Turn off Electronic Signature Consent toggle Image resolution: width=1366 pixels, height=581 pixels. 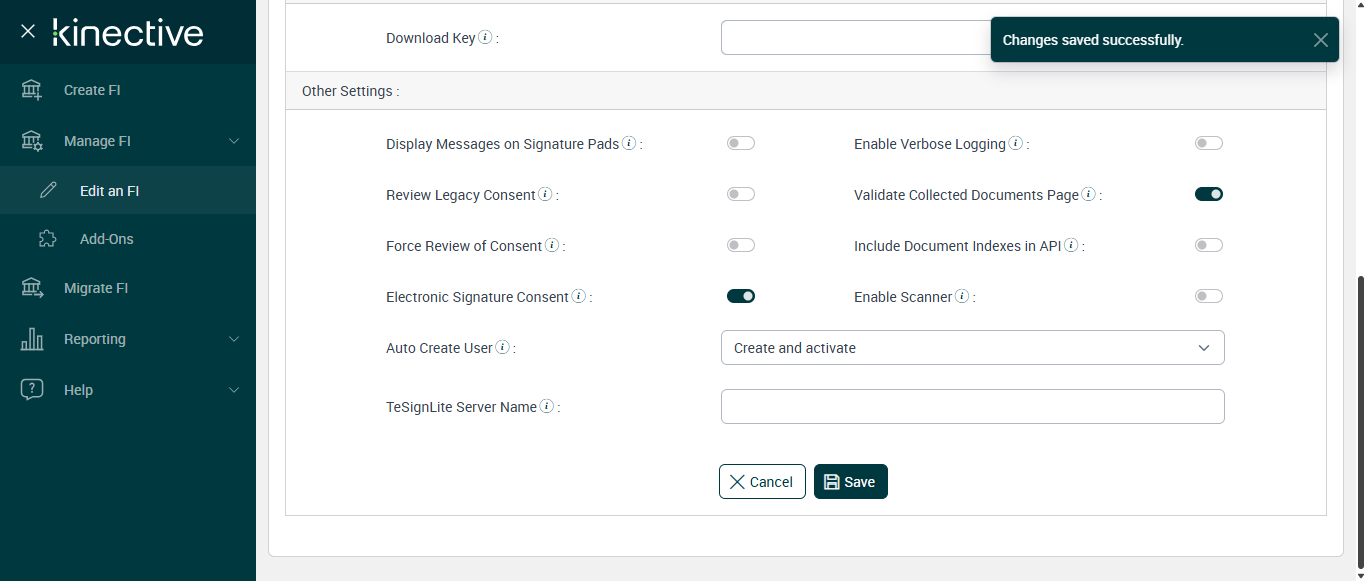pyautogui.click(x=741, y=296)
